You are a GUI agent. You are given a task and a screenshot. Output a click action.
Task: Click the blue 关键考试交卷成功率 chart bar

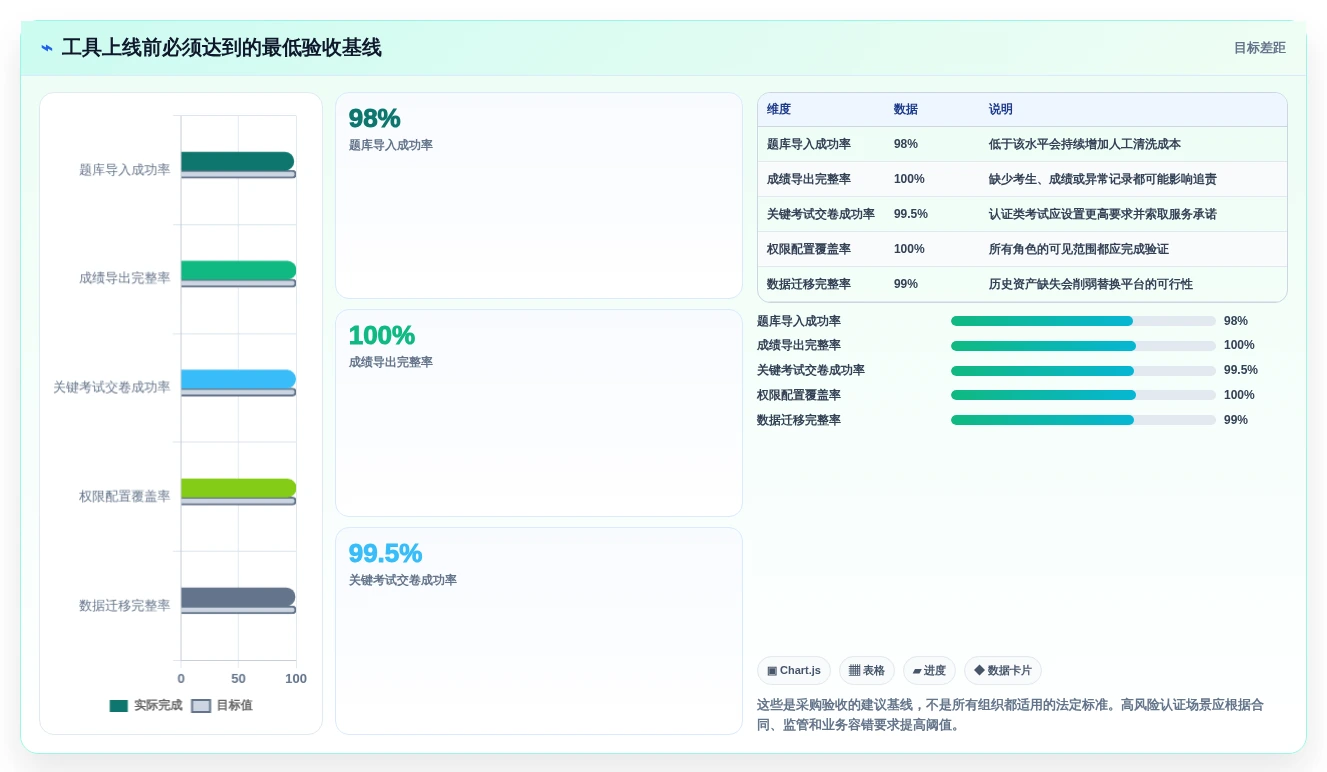click(x=239, y=379)
